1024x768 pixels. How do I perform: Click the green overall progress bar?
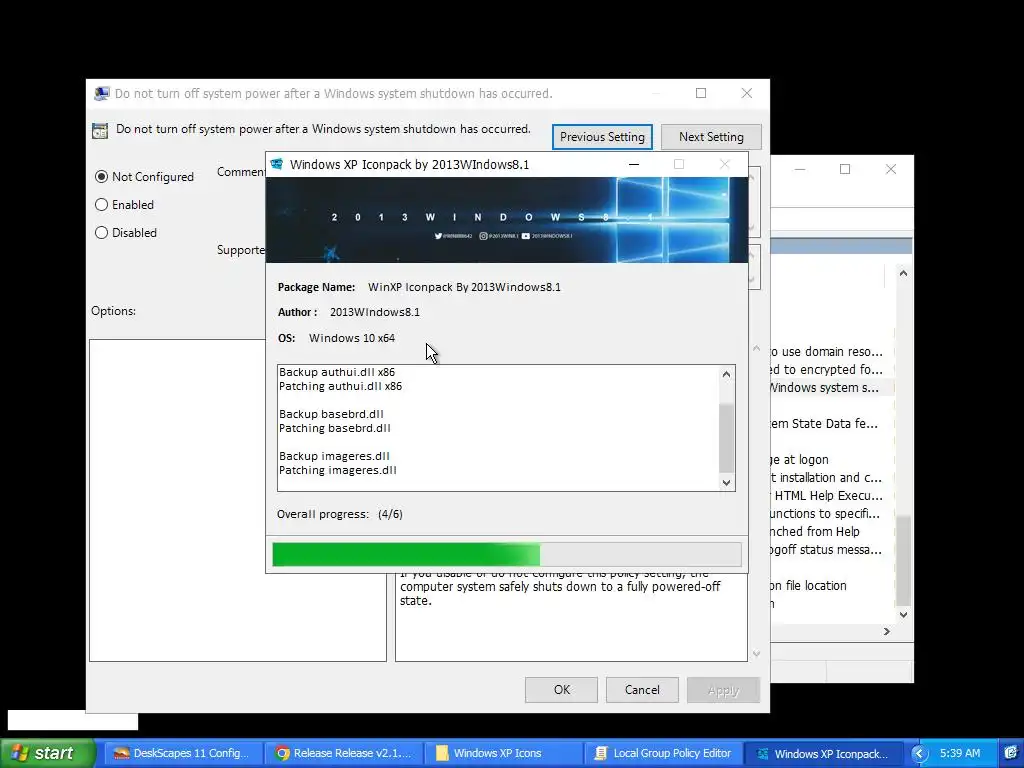[507, 554]
